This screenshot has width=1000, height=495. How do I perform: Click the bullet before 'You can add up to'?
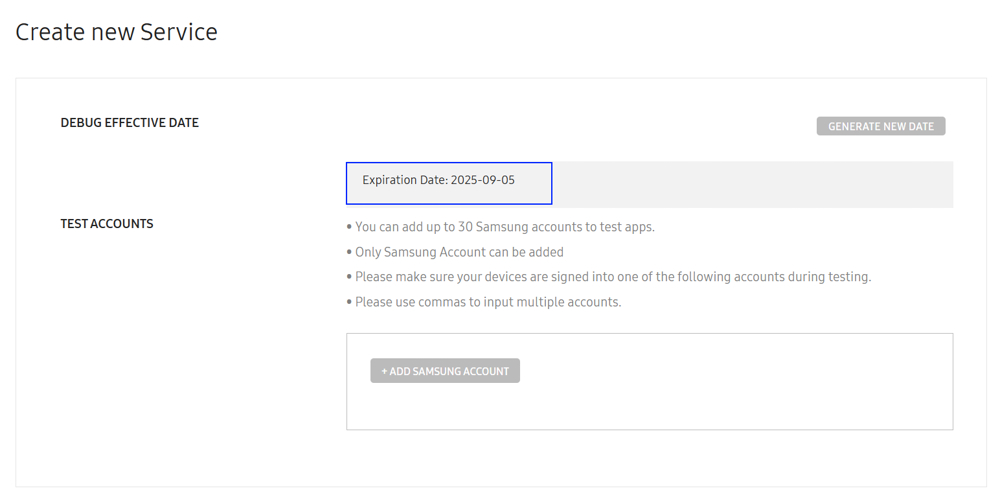point(349,227)
